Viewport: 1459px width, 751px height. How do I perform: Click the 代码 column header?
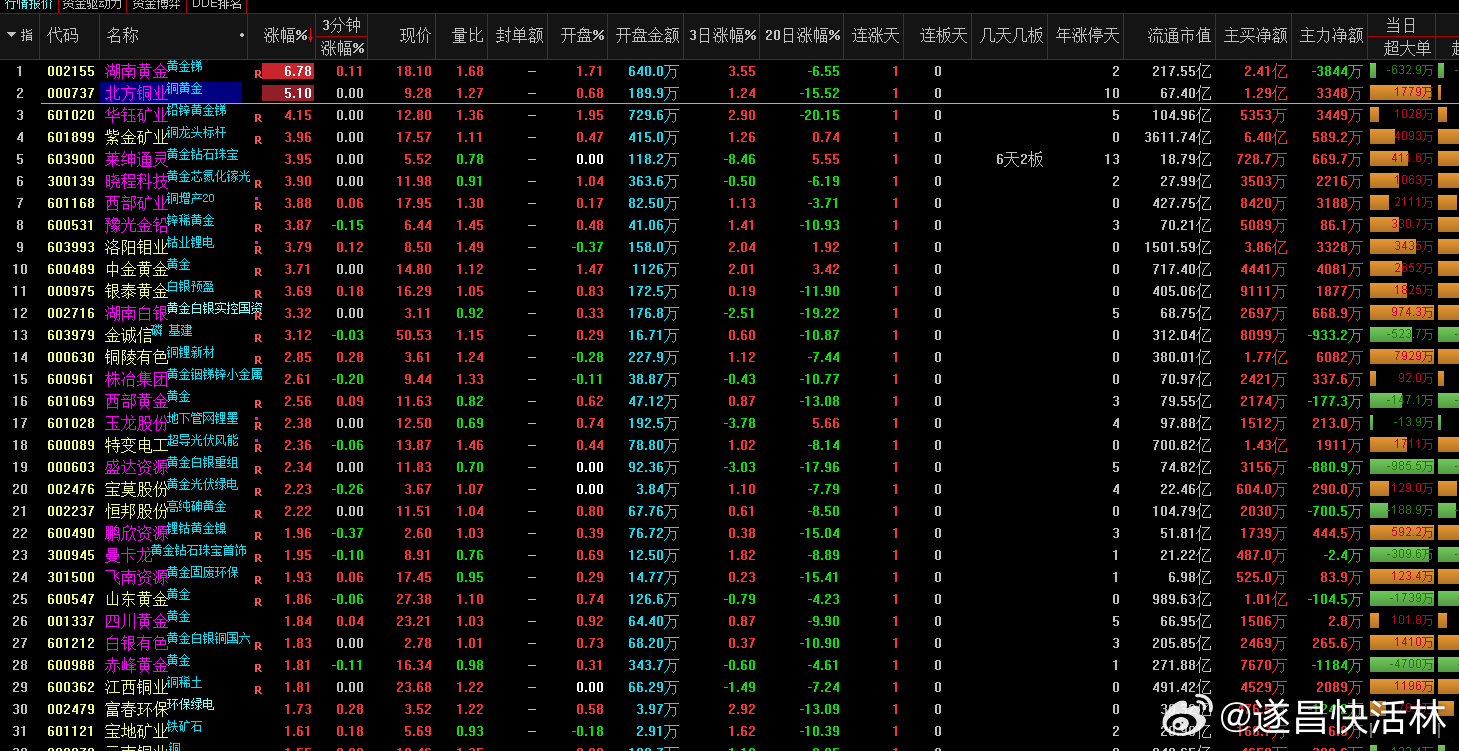[62, 36]
